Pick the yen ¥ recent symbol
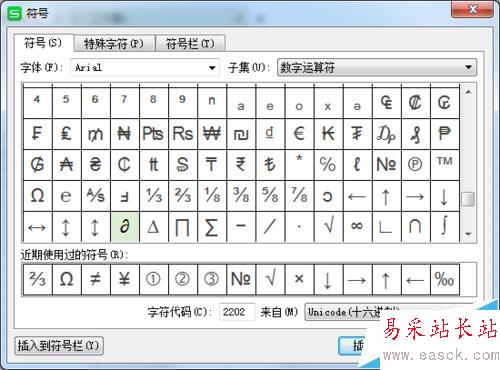 click(x=125, y=279)
